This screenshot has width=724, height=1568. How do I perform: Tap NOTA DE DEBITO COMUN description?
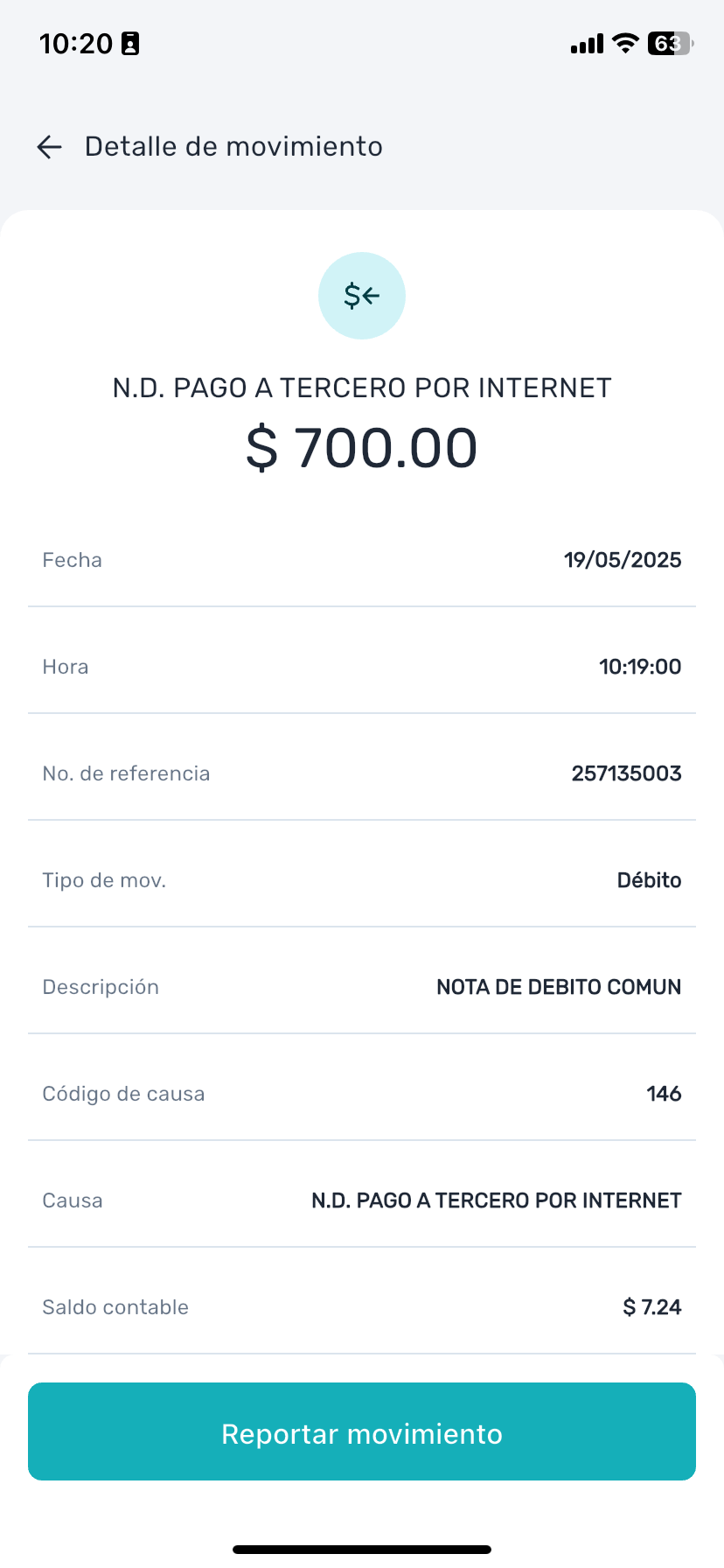559,987
